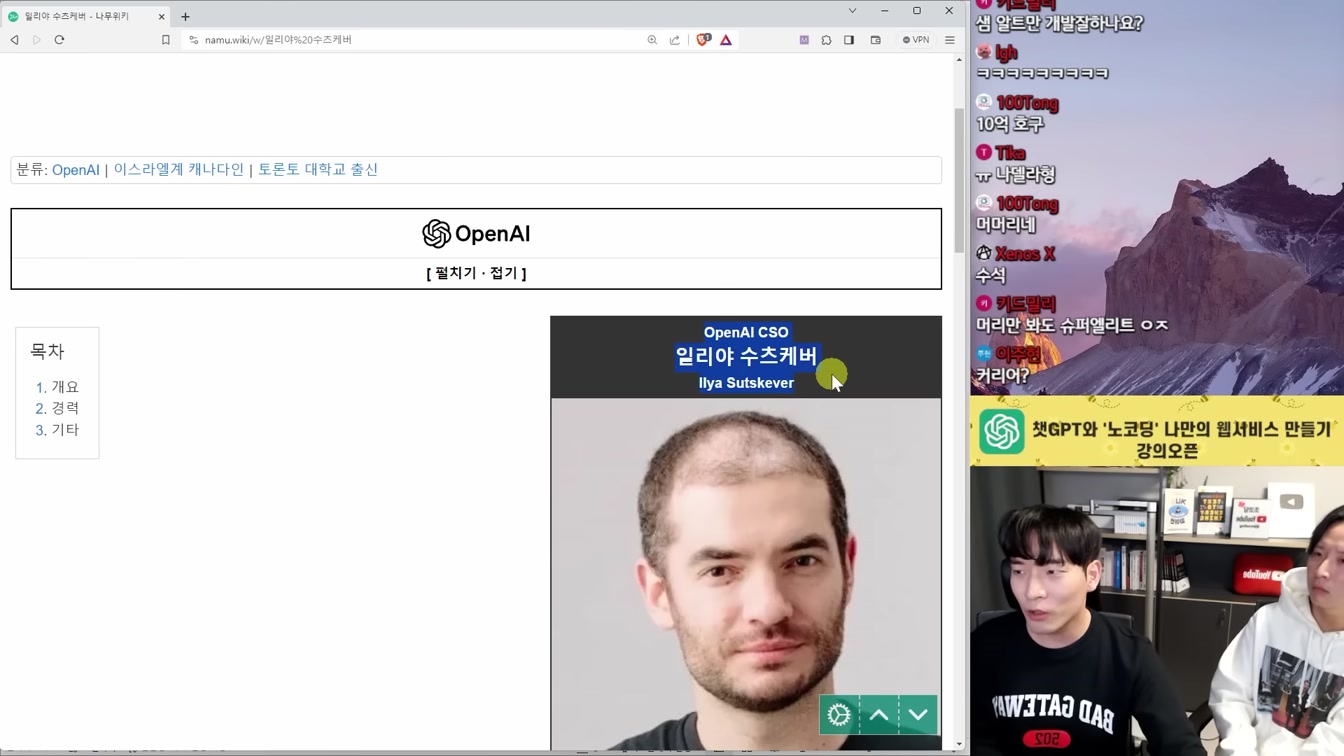
Task: Click the zoom magnifier icon in address bar
Action: pos(652,40)
